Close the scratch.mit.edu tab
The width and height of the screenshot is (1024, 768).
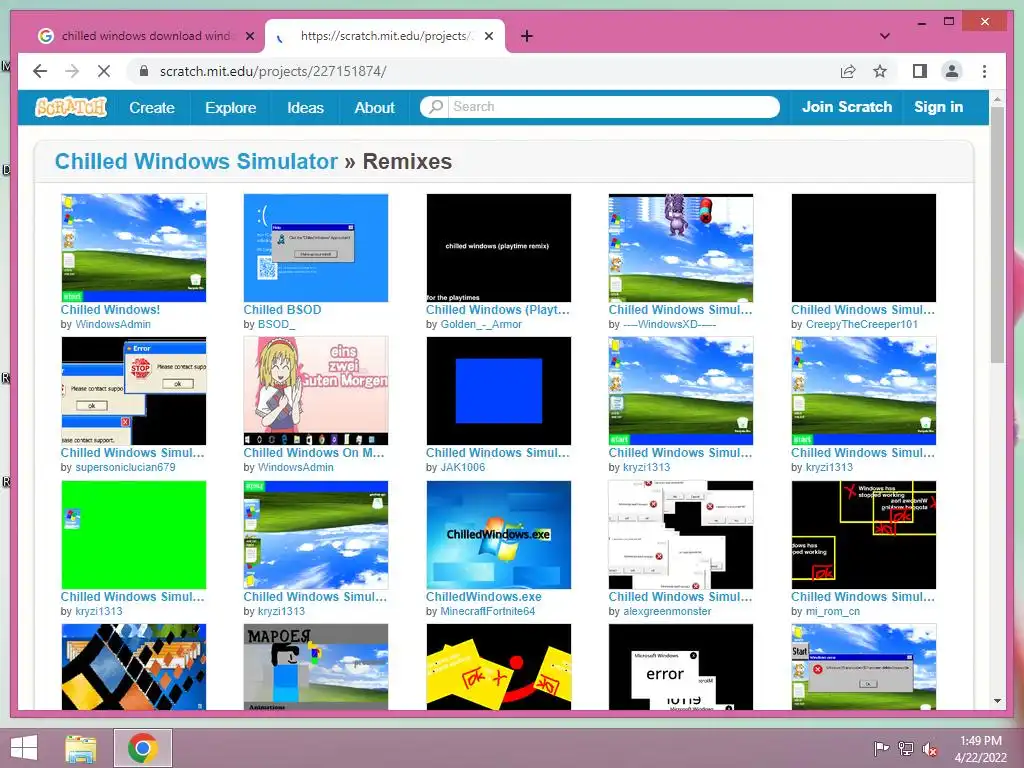pos(488,36)
